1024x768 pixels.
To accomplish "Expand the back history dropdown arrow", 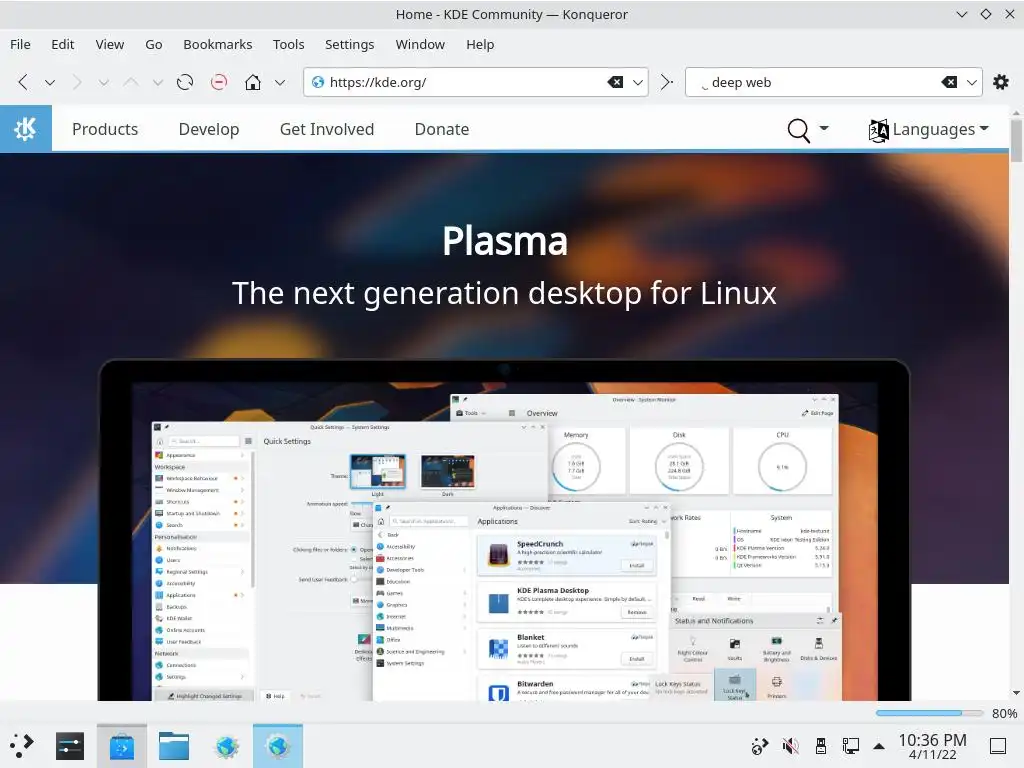I will pos(50,83).
